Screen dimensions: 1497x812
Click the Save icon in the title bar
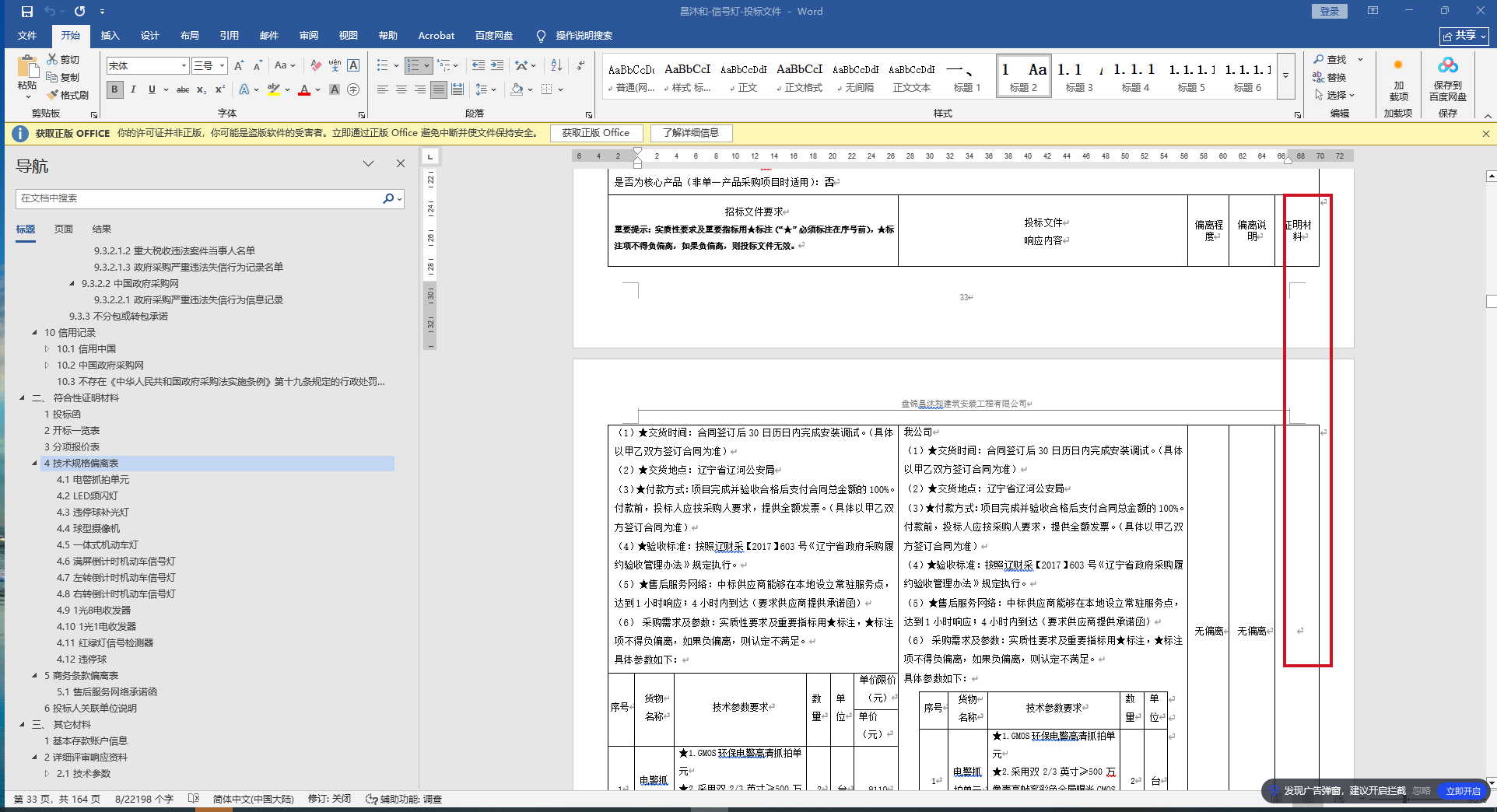point(27,12)
